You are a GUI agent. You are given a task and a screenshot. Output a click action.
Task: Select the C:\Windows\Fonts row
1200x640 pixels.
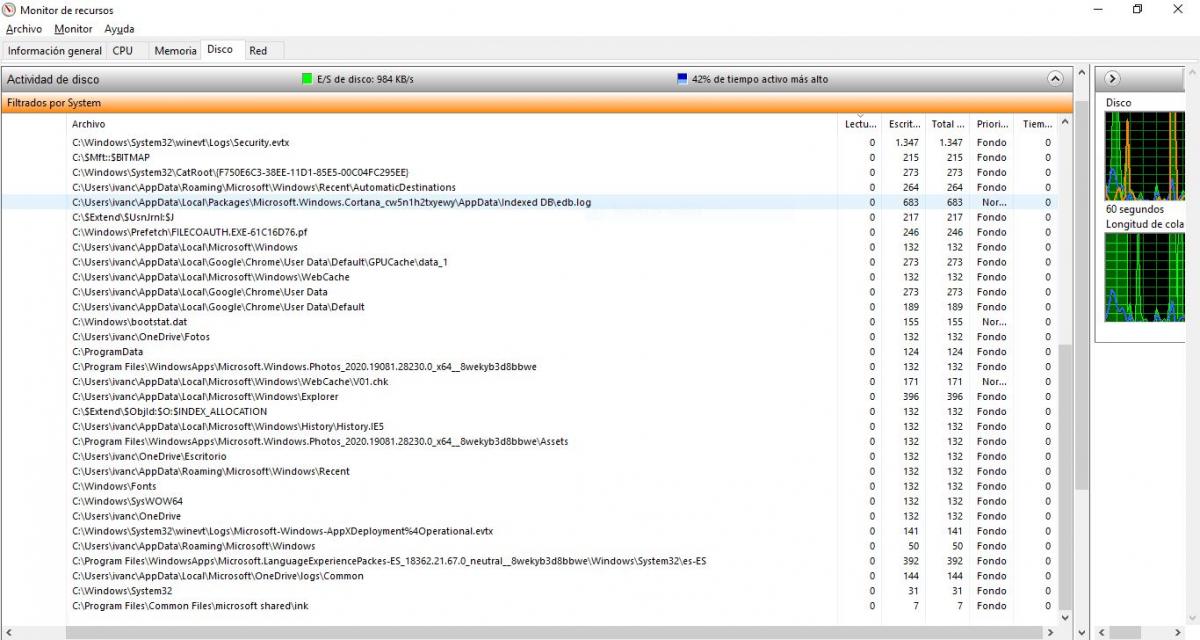[528, 486]
